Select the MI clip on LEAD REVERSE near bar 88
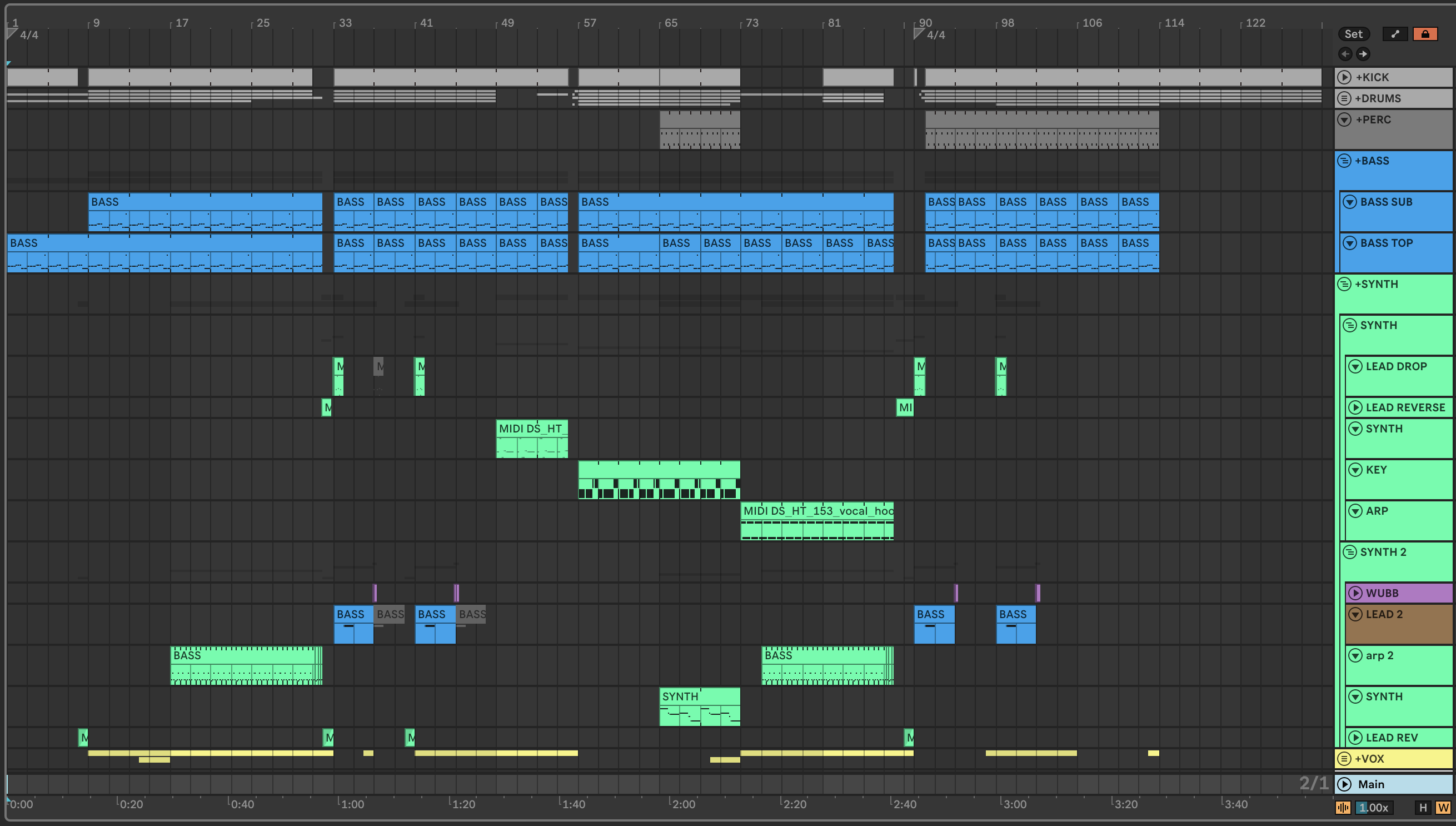The width and height of the screenshot is (1456, 826). [x=905, y=407]
